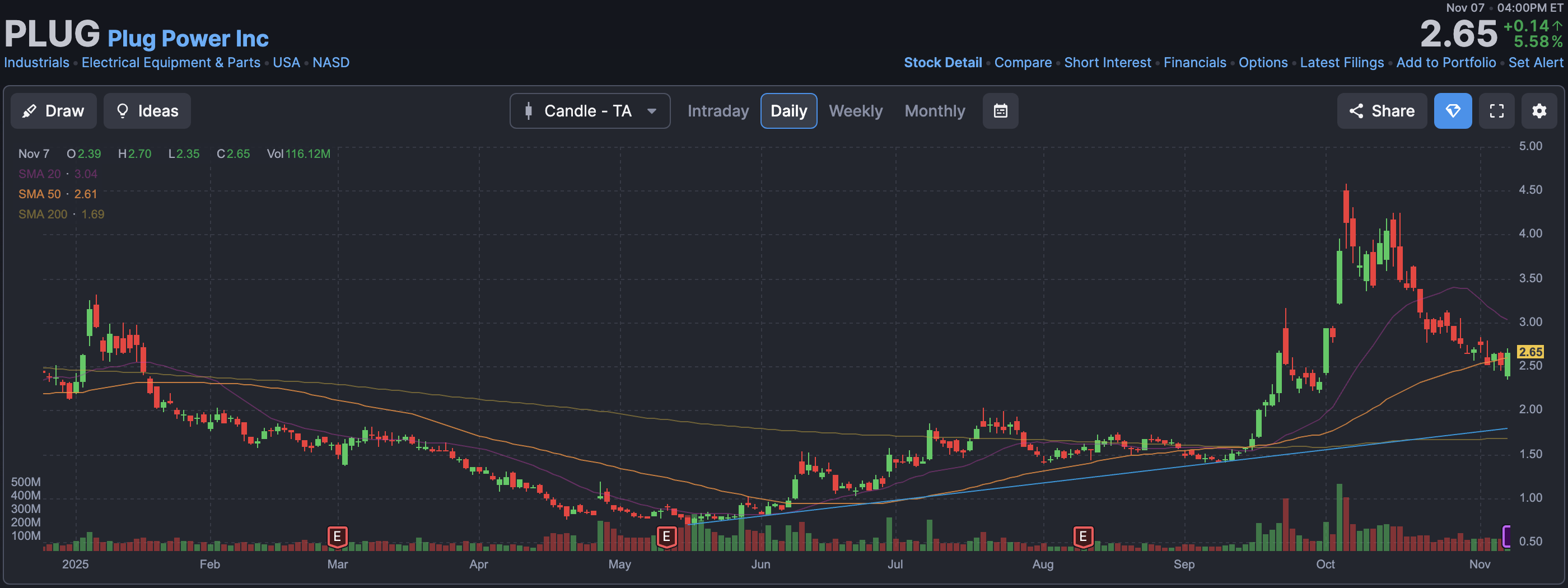The image size is (1568, 588).
Task: Click the pencil icon in Draw button
Action: [x=29, y=111]
